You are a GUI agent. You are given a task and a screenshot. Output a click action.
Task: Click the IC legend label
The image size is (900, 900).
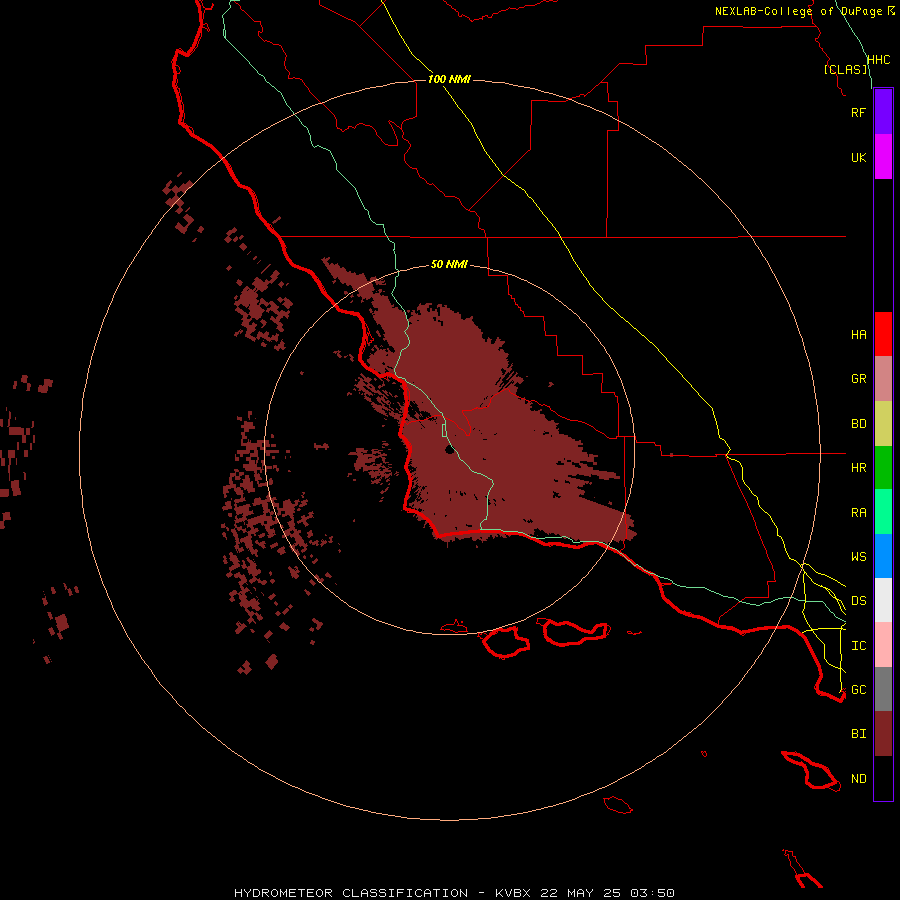point(858,646)
